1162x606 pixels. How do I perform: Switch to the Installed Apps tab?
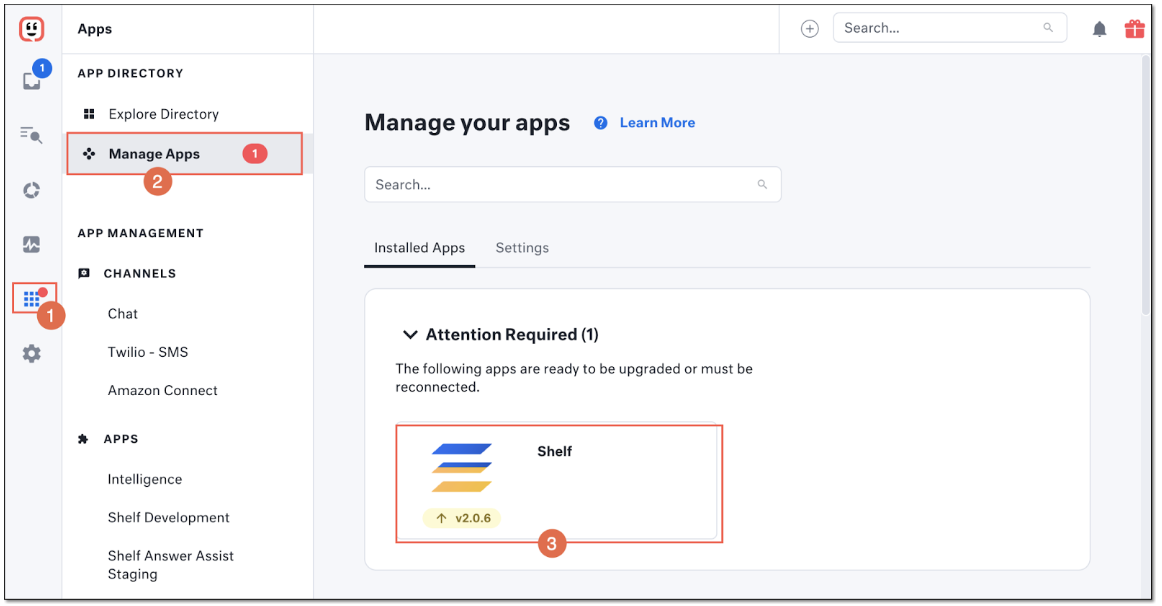[x=419, y=248]
